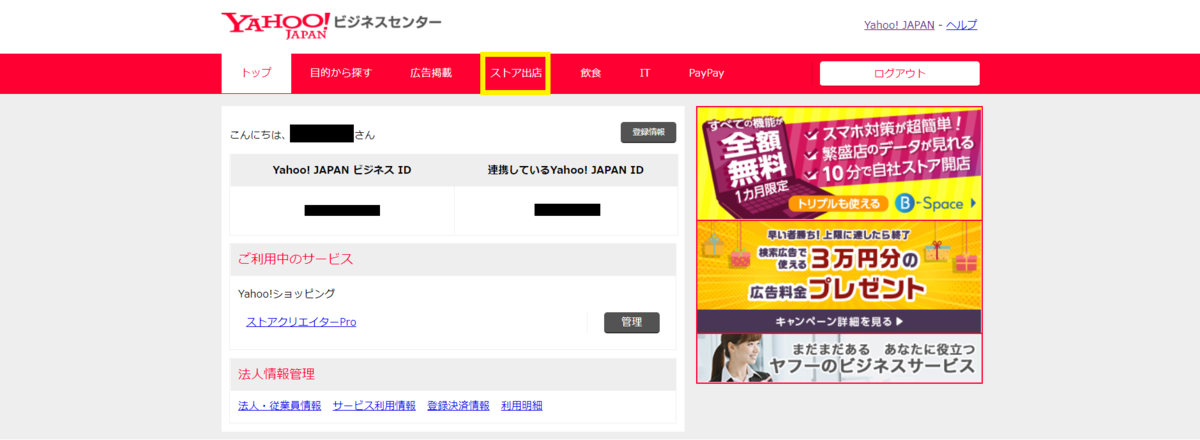Click the 法人情報管理 heading
1200x440 pixels.
[276, 374]
